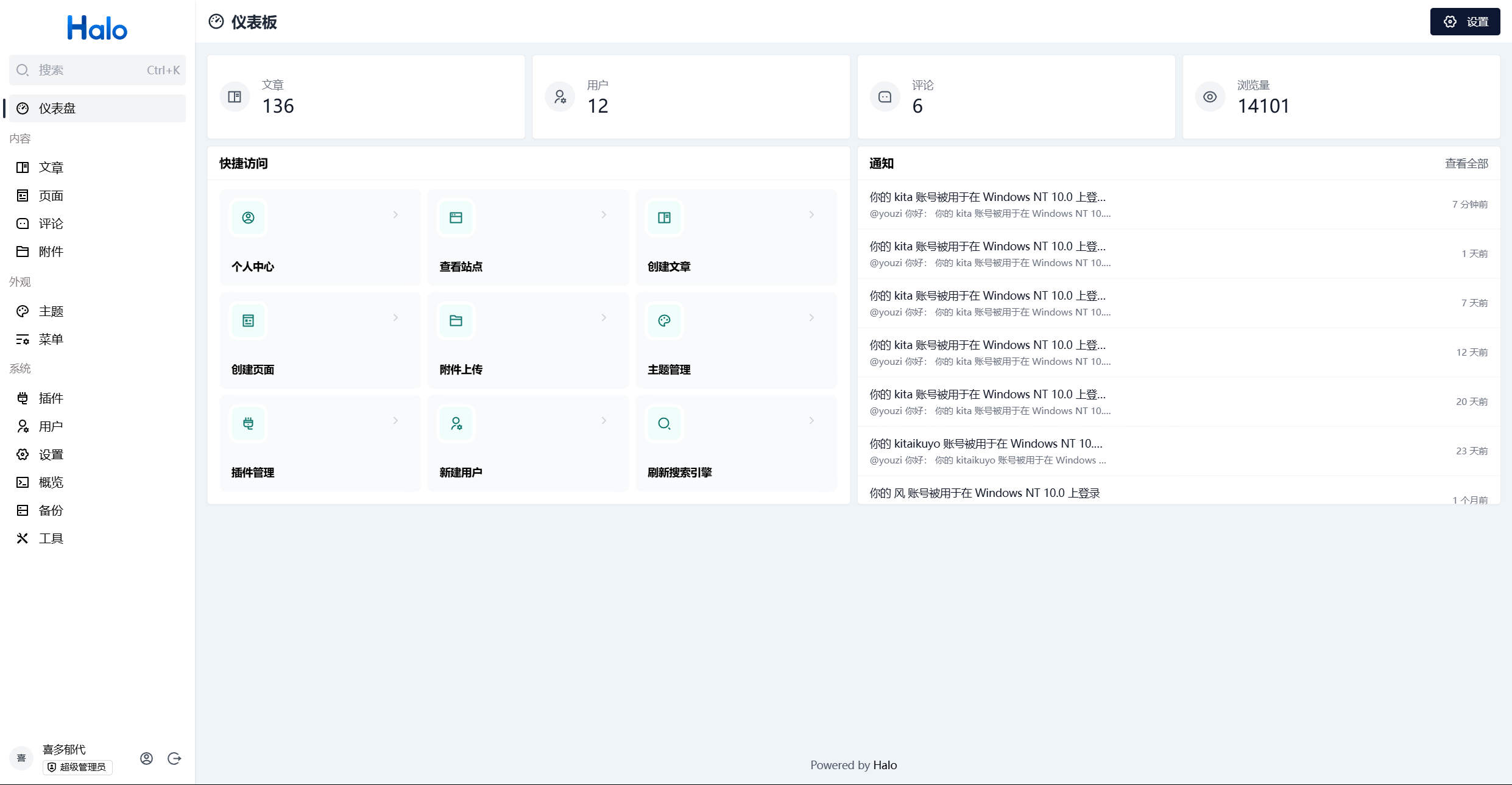The height and width of the screenshot is (785, 1512).
Task: Open the kitaikuyo login notification
Action: [x=1179, y=451]
